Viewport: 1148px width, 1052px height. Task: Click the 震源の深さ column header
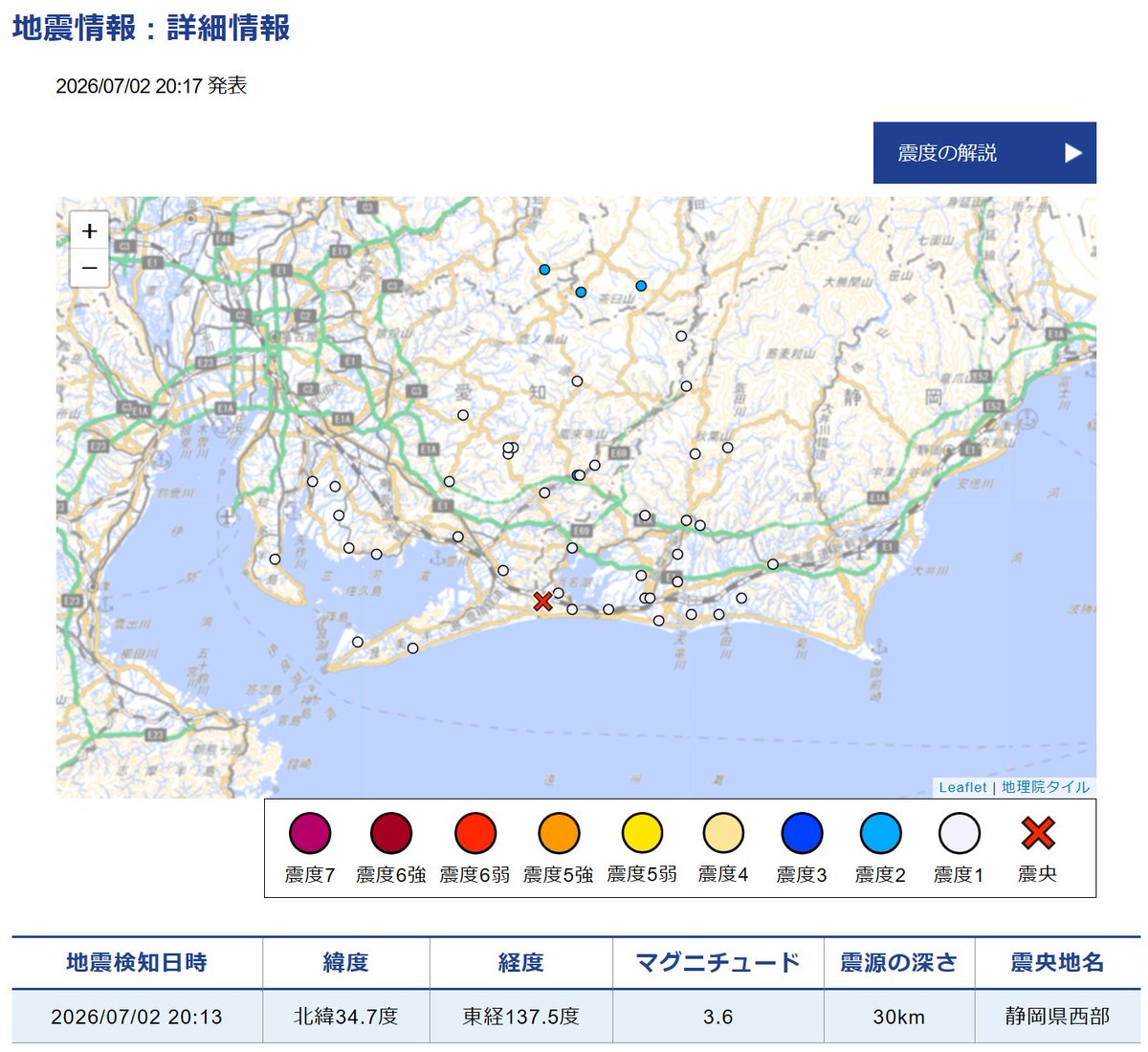(x=899, y=962)
